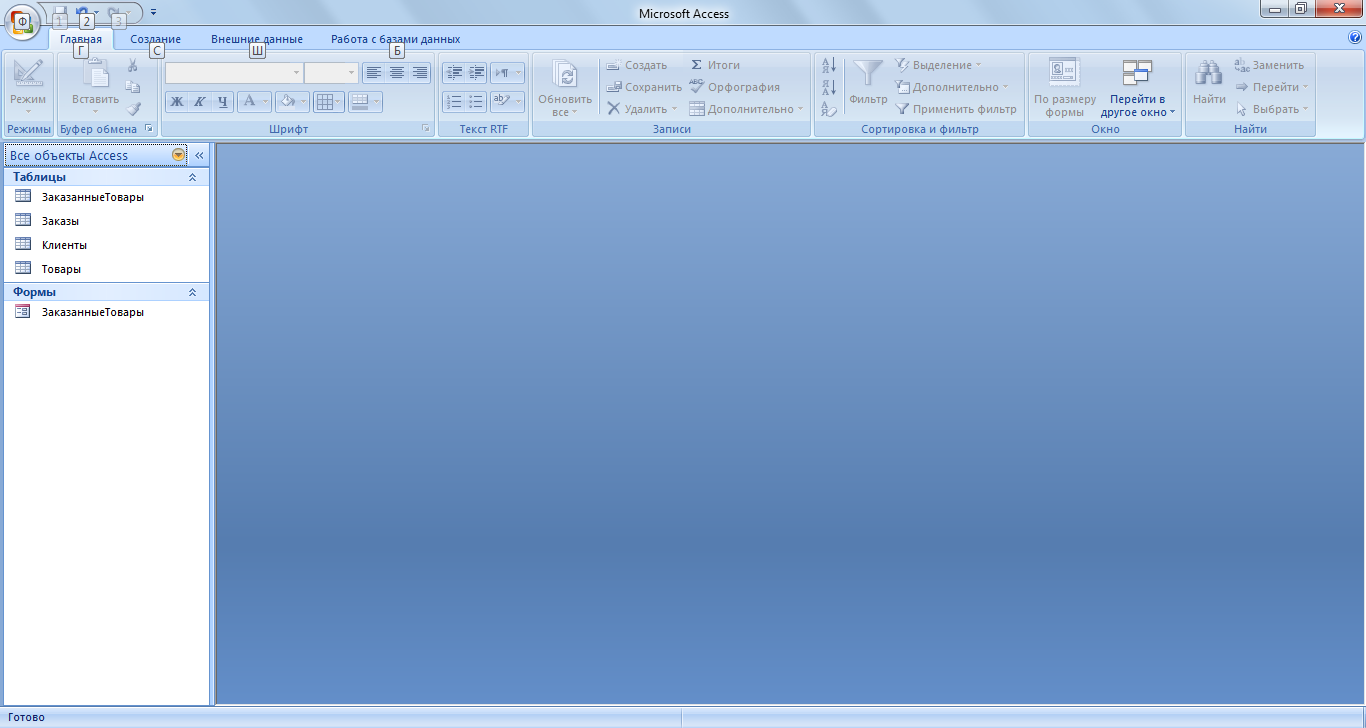Open the Внешние данные ribbon tab
The image size is (1366, 728).
(x=257, y=39)
